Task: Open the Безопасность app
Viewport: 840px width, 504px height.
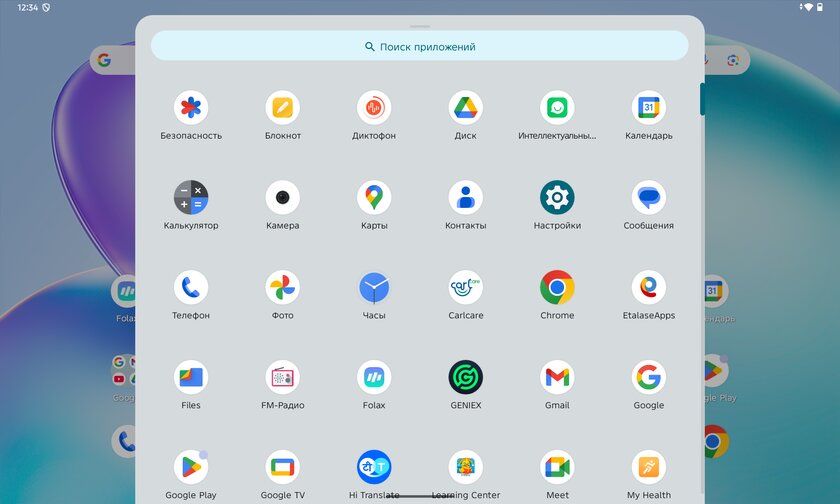Action: tap(191, 108)
